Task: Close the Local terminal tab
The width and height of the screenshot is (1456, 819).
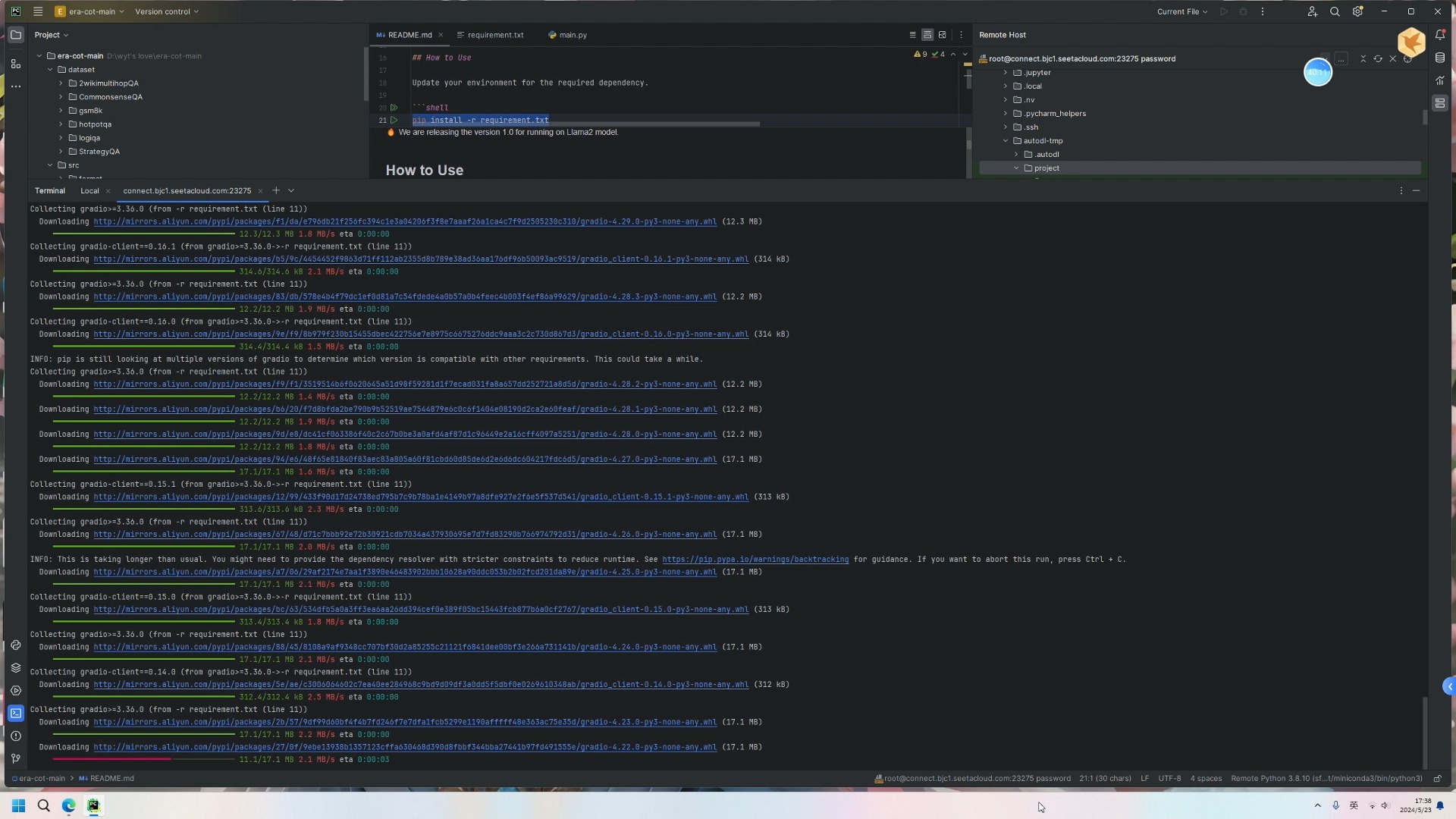Action: (x=108, y=191)
